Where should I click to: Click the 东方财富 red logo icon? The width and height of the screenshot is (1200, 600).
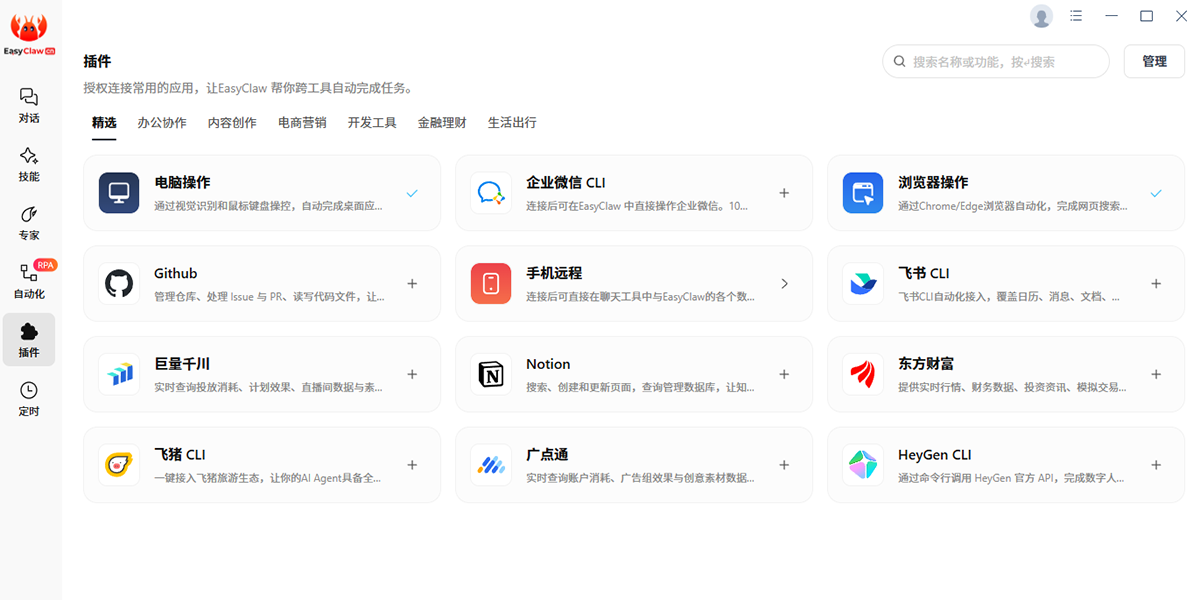[863, 374]
